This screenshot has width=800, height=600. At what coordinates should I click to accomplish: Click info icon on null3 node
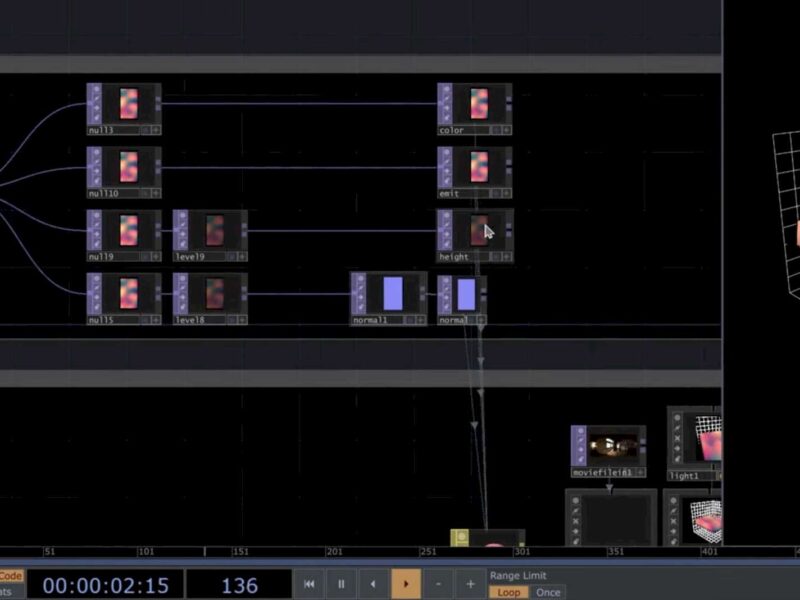pos(146,130)
